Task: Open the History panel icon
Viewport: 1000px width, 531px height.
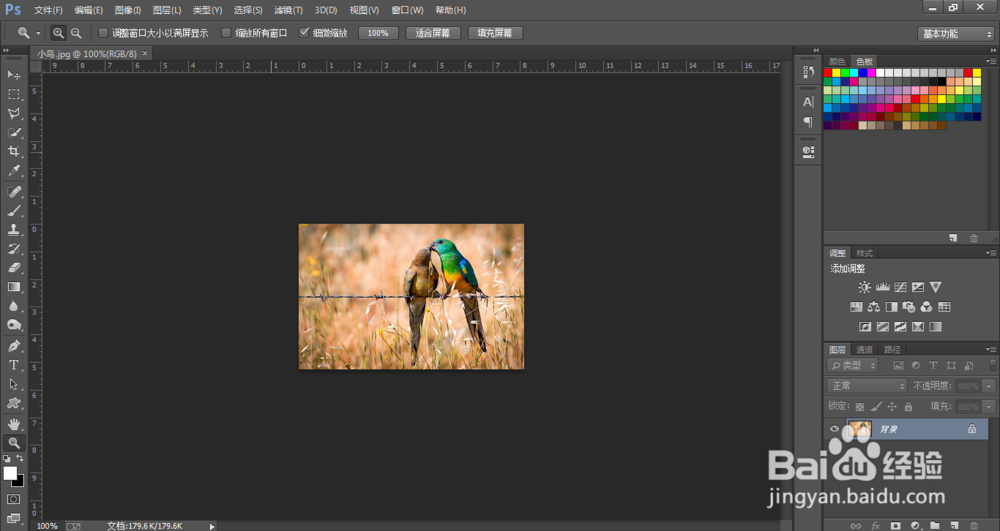Action: (x=808, y=72)
